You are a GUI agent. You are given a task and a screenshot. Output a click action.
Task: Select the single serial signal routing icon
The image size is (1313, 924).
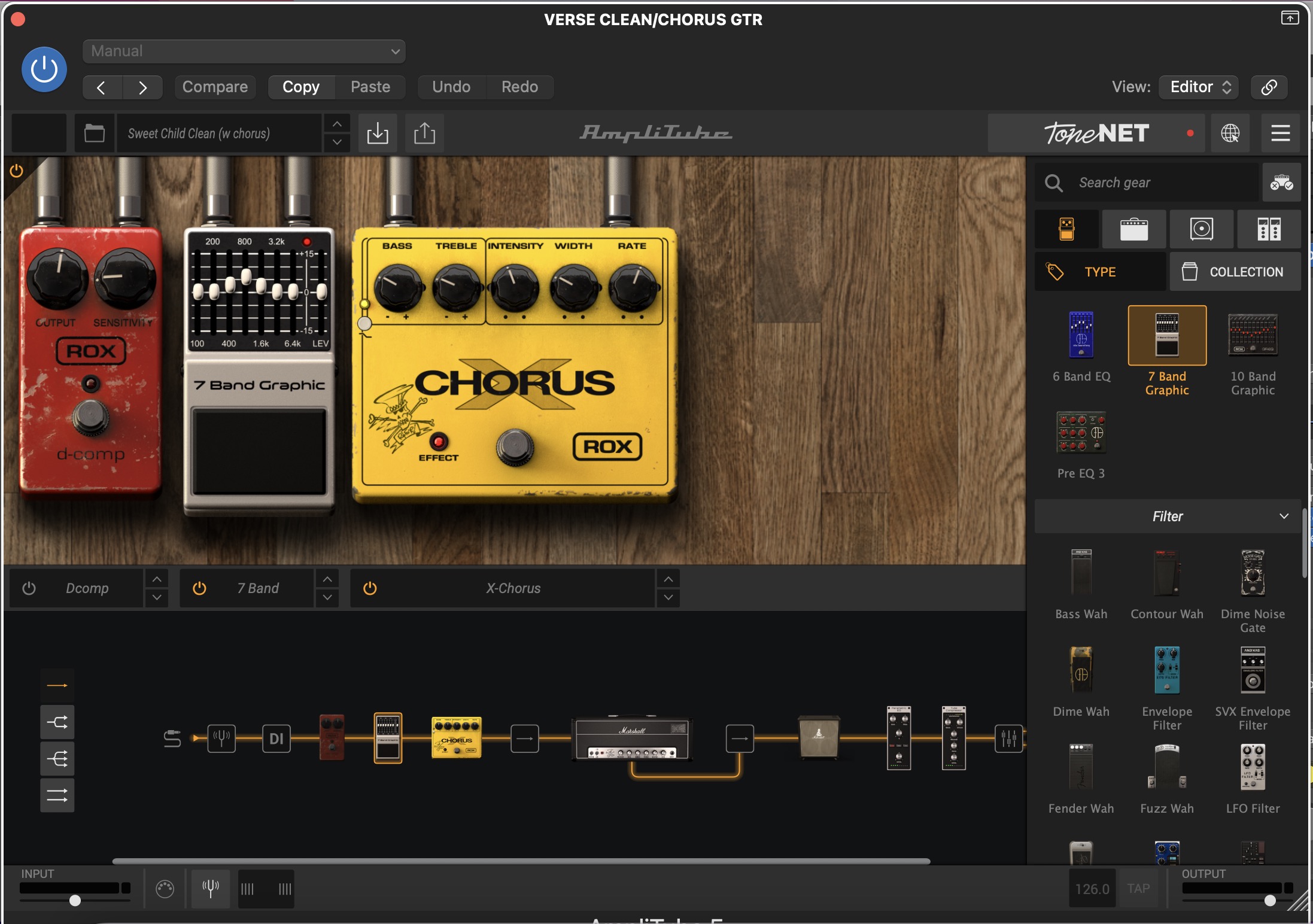pyautogui.click(x=57, y=685)
